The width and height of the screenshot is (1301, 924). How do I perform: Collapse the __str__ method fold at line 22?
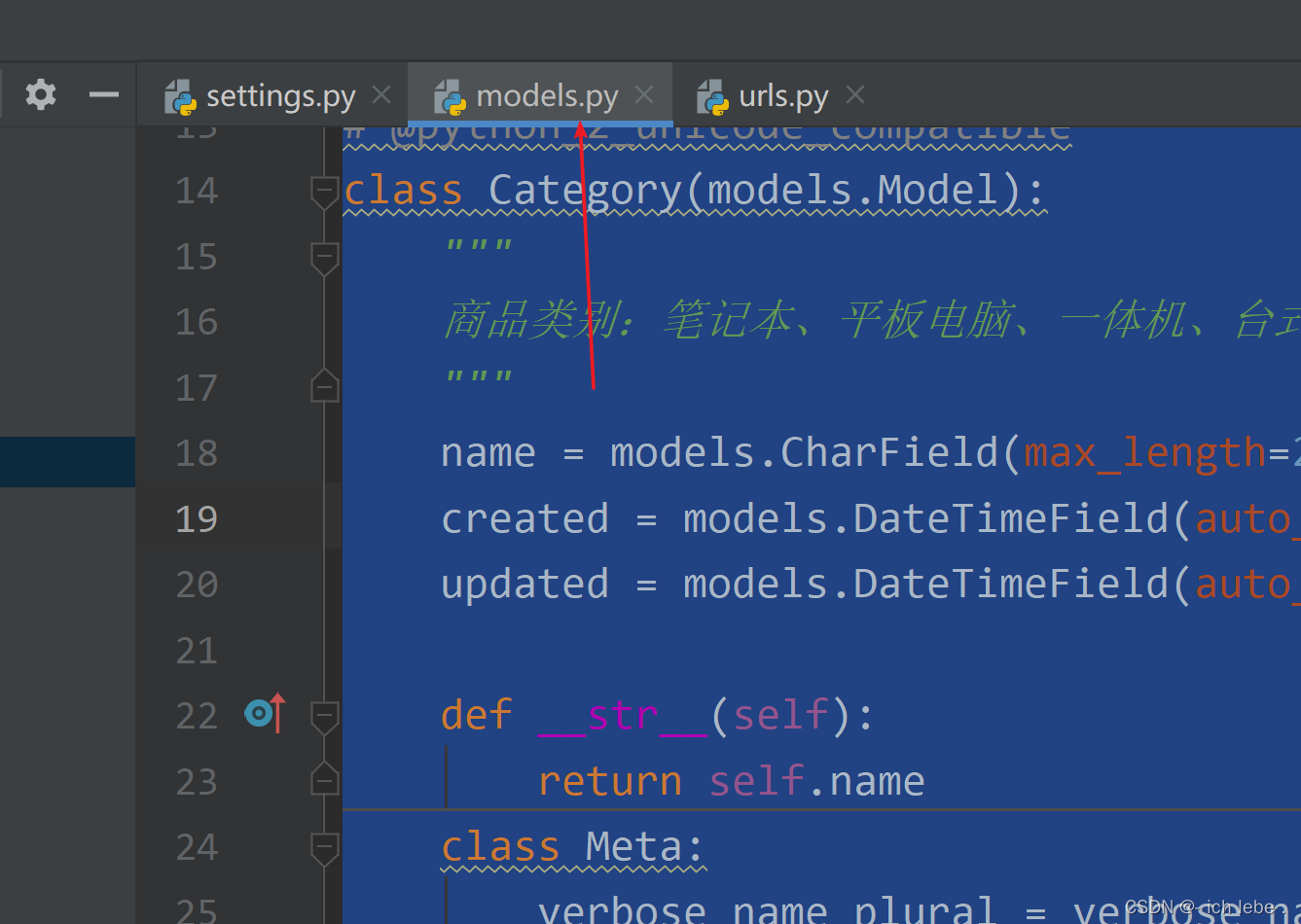(324, 717)
